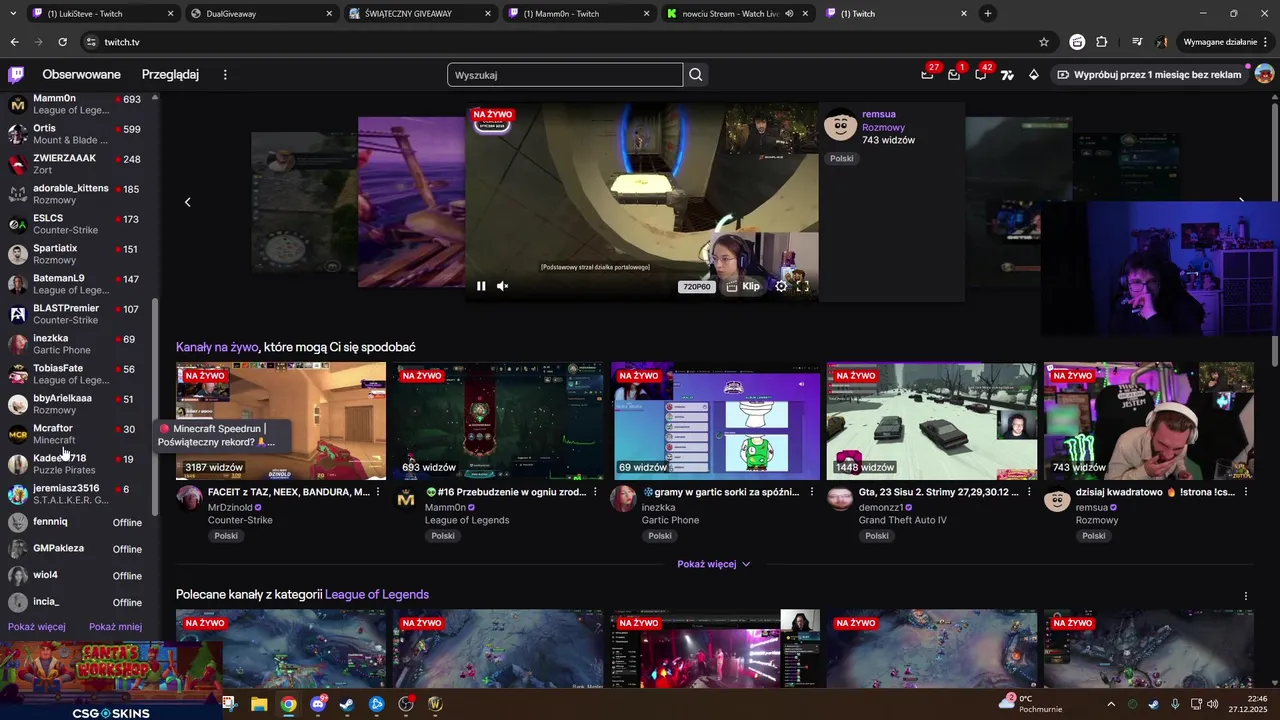Open the user avatar profile menu

[x=1264, y=75]
